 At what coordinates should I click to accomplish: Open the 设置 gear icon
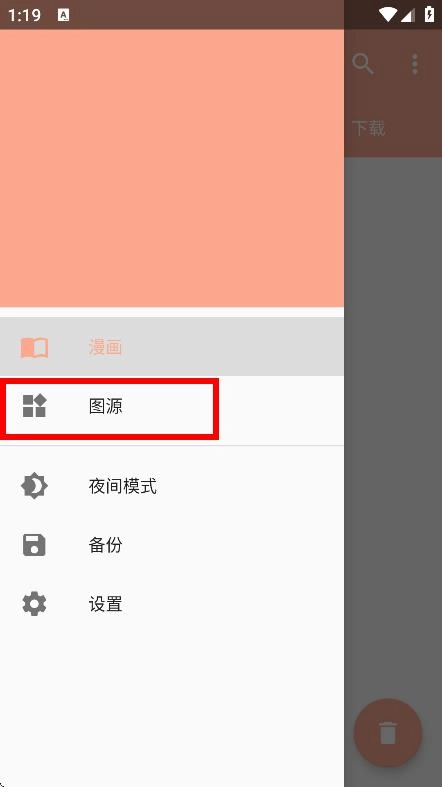click(34, 604)
